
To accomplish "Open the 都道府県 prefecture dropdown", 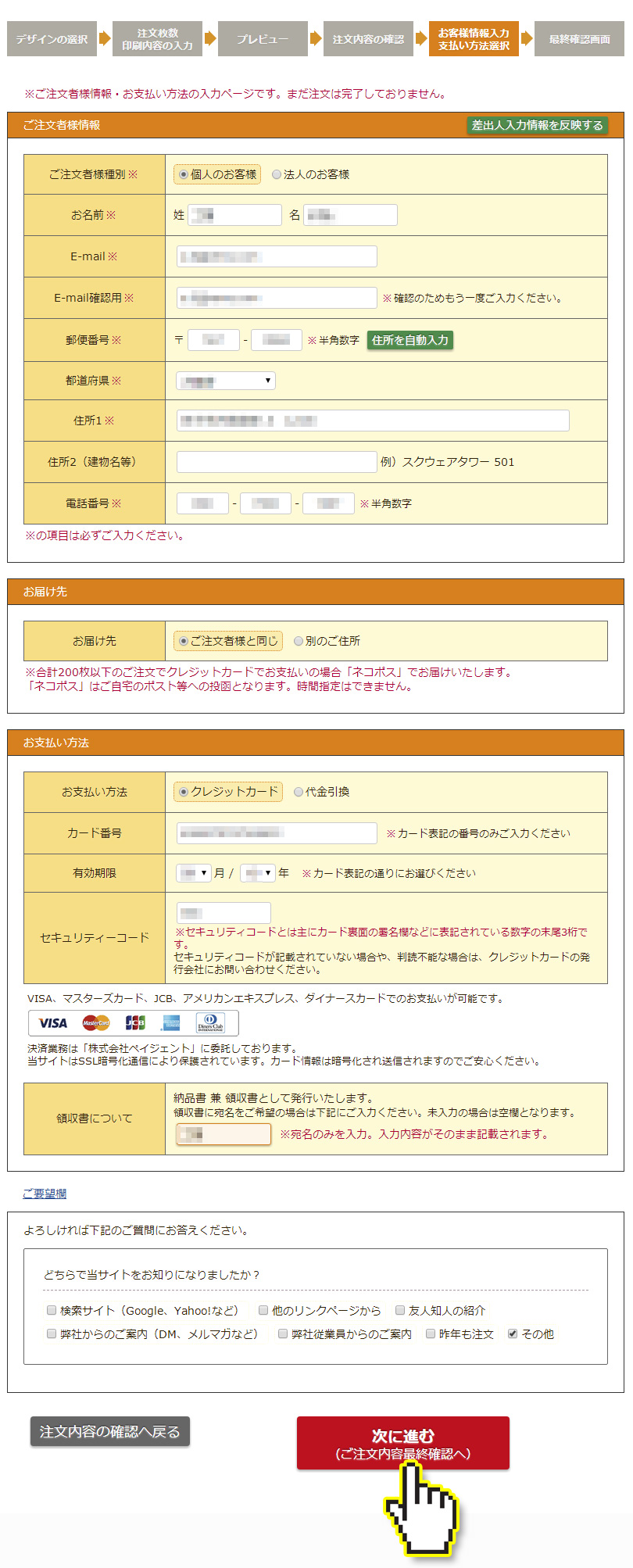I will point(226,381).
